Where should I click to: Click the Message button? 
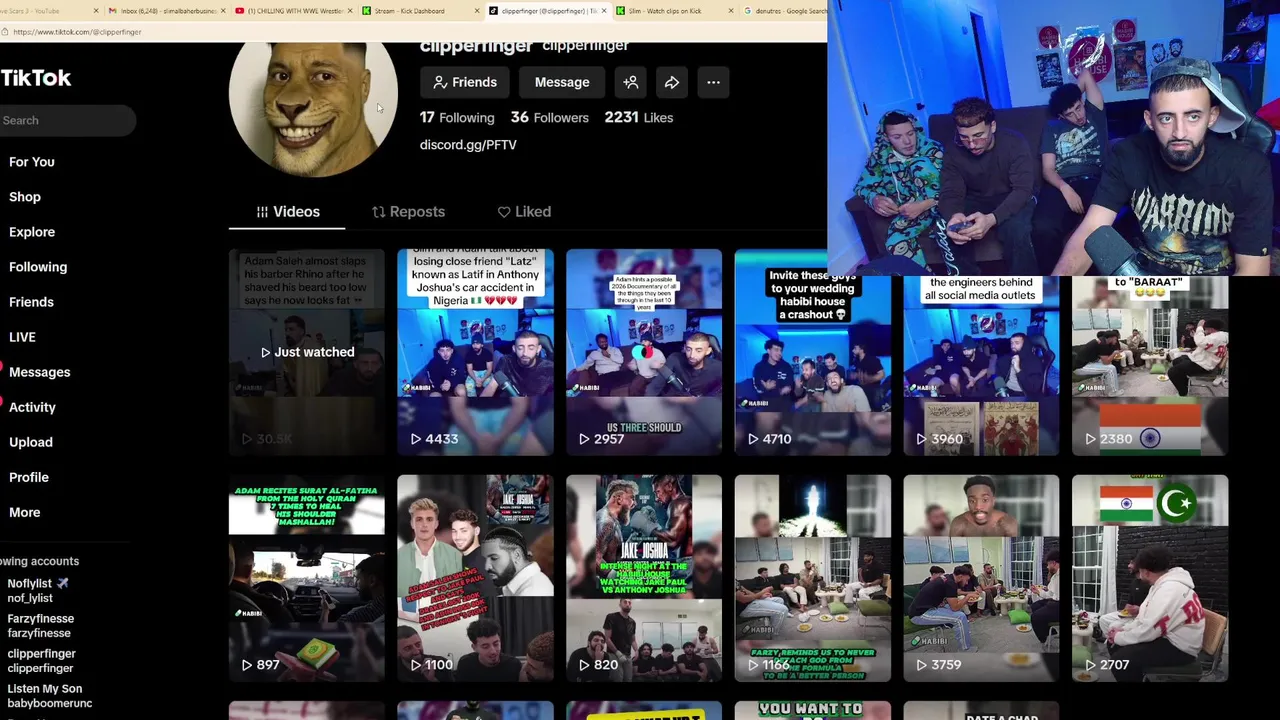[x=562, y=82]
